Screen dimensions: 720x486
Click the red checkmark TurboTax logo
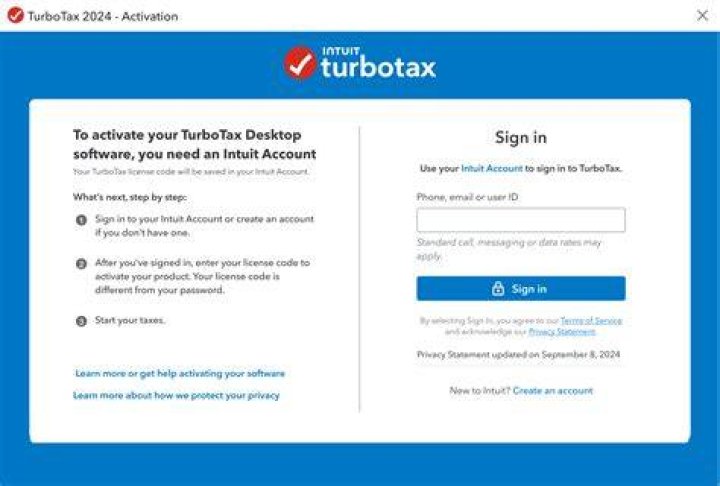[300, 63]
